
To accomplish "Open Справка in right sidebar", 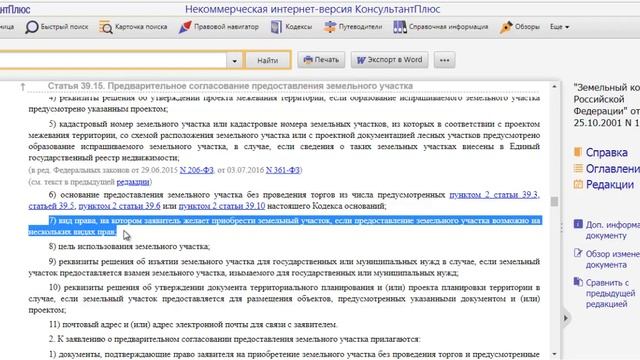I will 607,152.
